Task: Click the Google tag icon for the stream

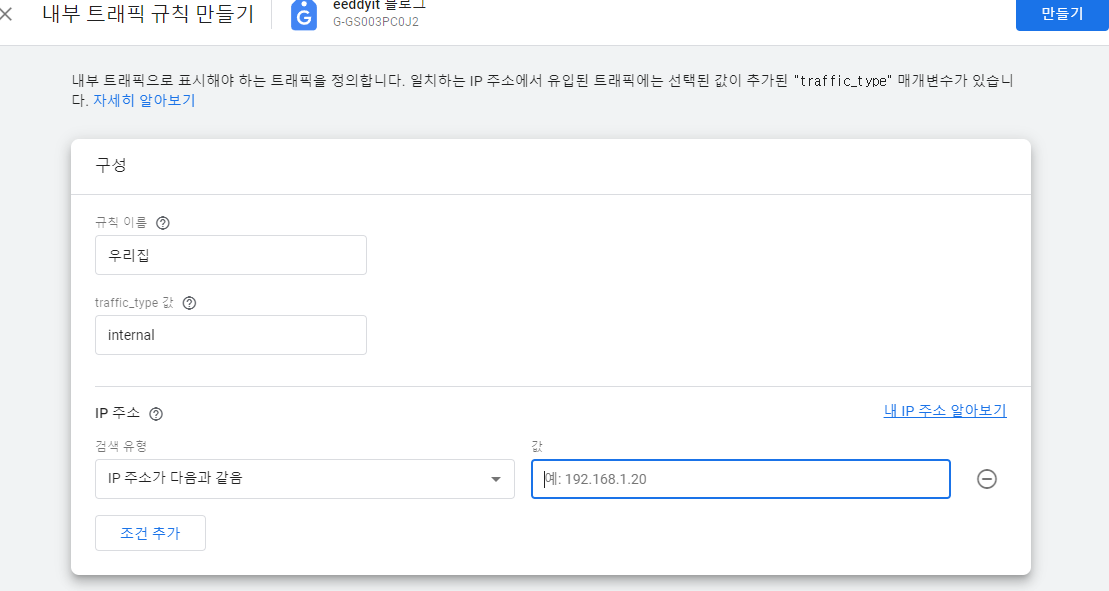Action: coord(303,16)
